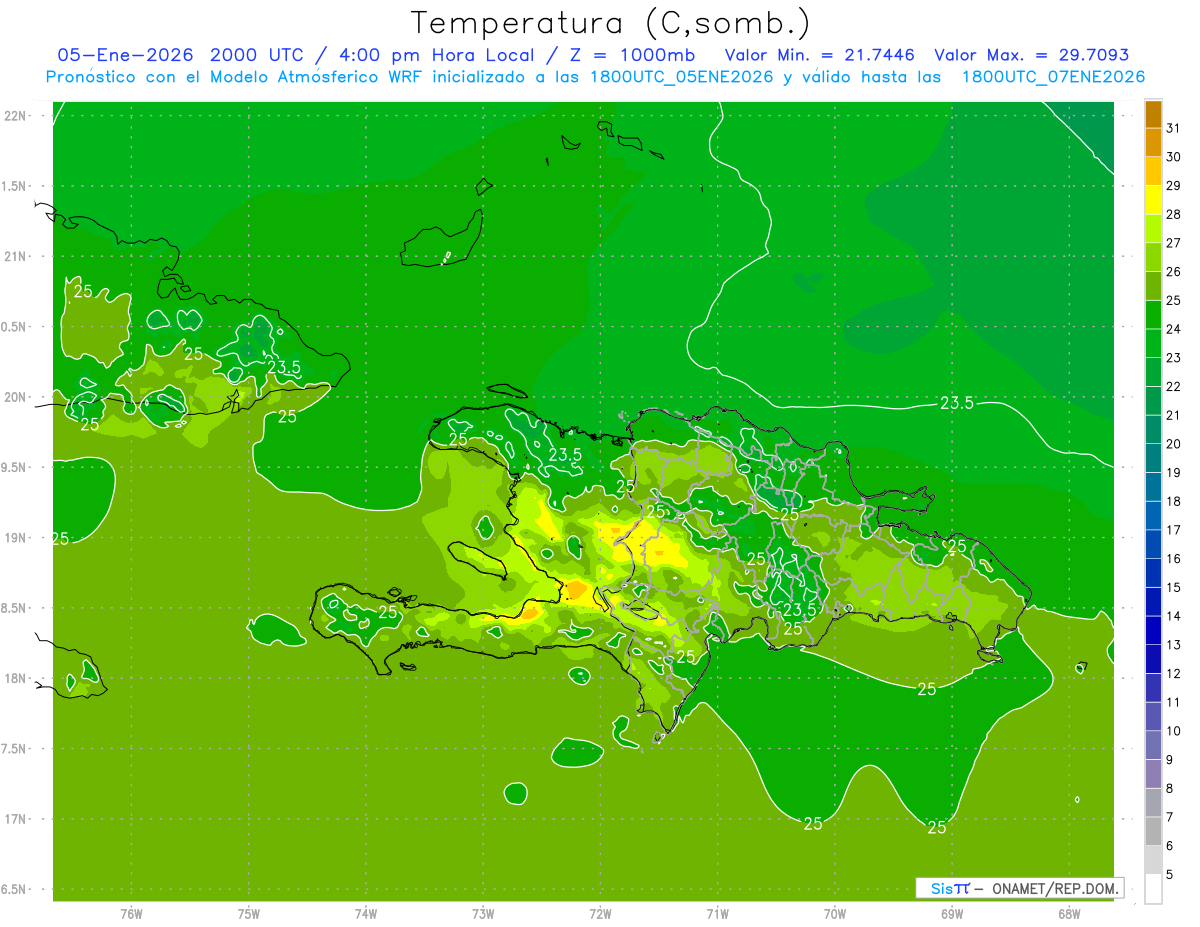The width and height of the screenshot is (1200, 927).
Task: Click the "23.5" contour label over the northeastern ocean
Action: pyautogui.click(x=957, y=403)
